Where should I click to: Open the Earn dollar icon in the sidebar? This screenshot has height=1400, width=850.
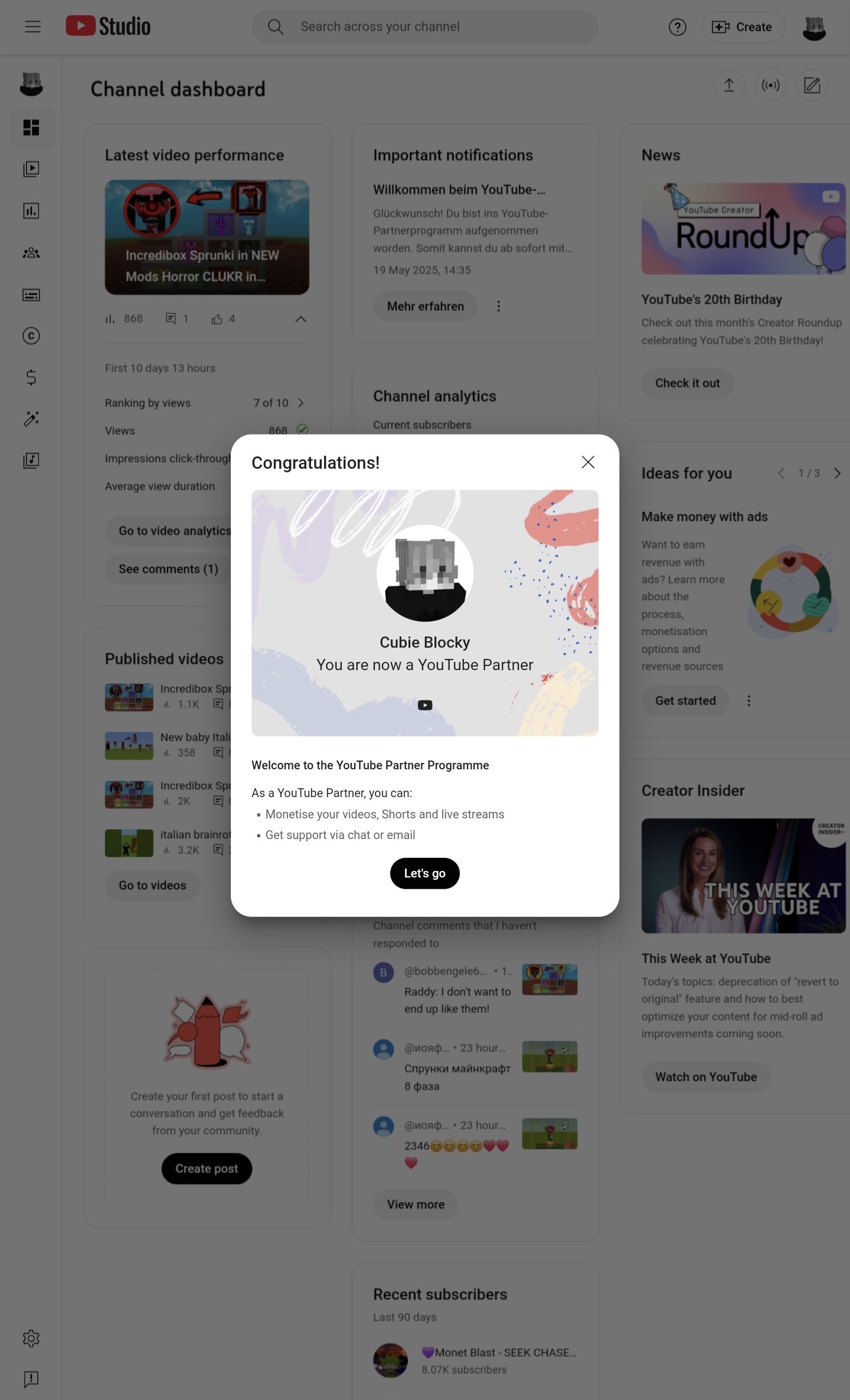coord(31,377)
